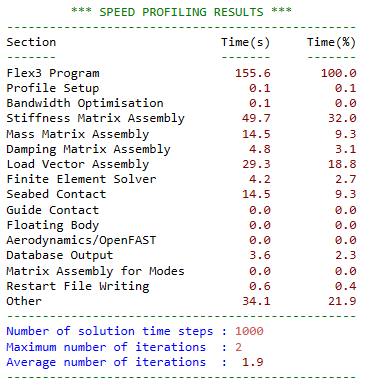Click the 'Aerodynamics/OpenFAST' row label
This screenshot has height=383, width=365.
(x=81, y=240)
